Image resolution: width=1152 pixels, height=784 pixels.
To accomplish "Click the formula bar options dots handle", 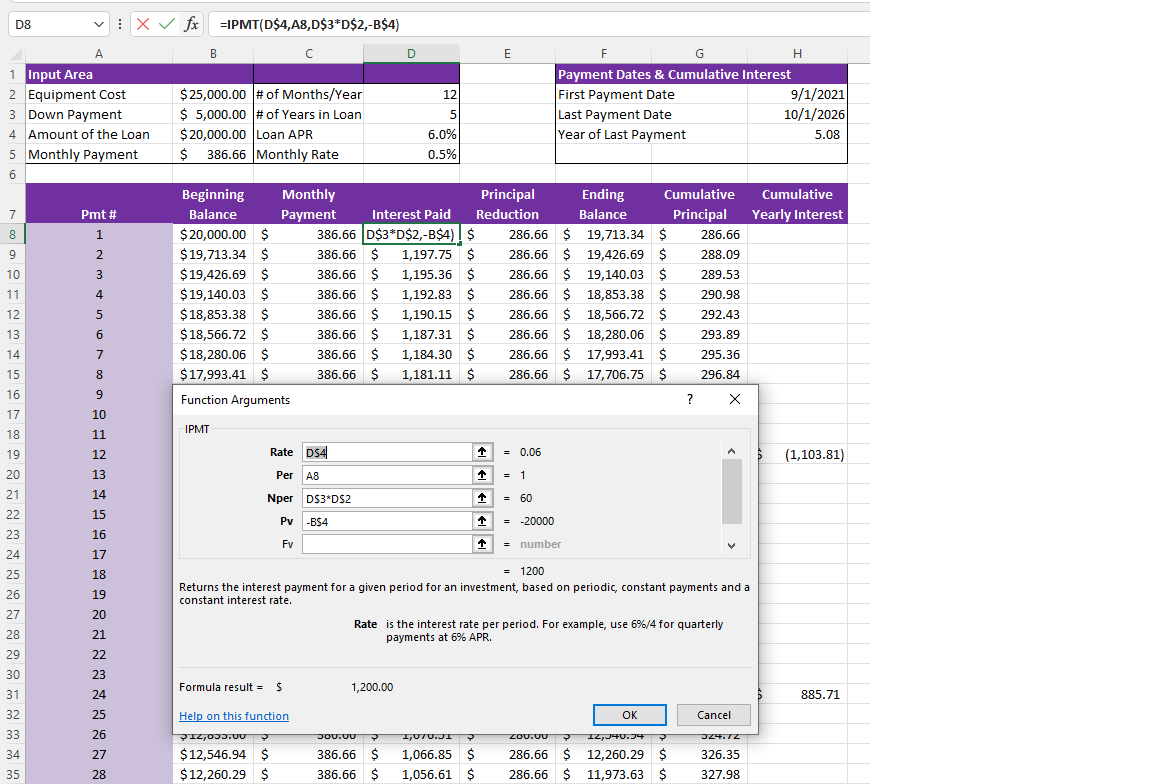I will click(x=120, y=24).
